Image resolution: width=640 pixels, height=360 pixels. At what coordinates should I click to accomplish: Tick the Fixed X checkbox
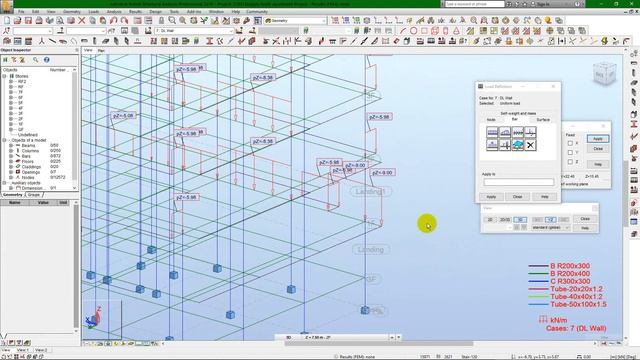570,143
